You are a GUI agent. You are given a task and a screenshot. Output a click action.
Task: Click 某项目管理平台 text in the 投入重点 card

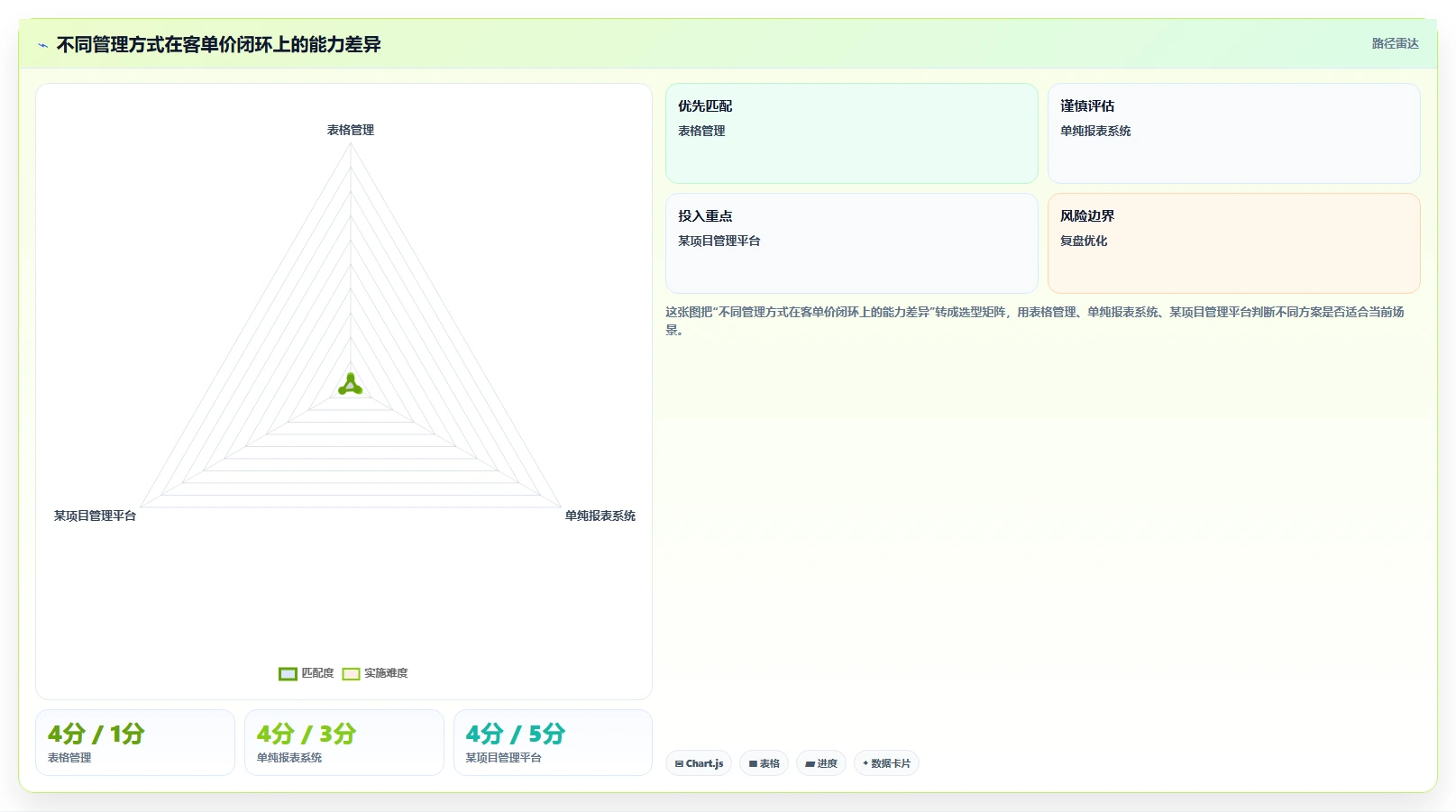pyautogui.click(x=719, y=241)
